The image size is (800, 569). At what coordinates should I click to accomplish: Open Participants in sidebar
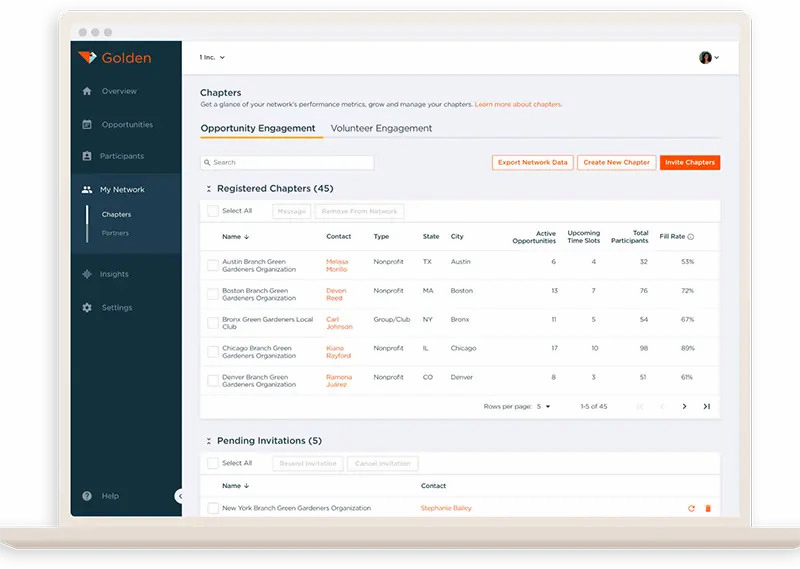click(x=121, y=156)
